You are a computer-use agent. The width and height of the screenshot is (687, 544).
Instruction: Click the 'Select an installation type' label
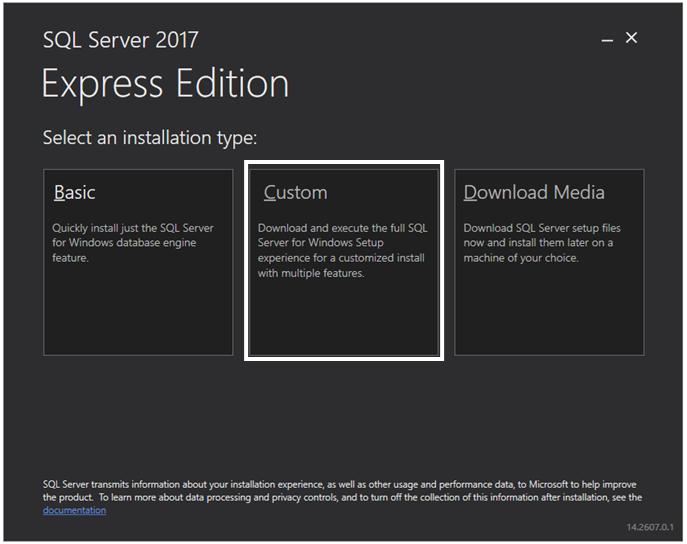pos(150,138)
